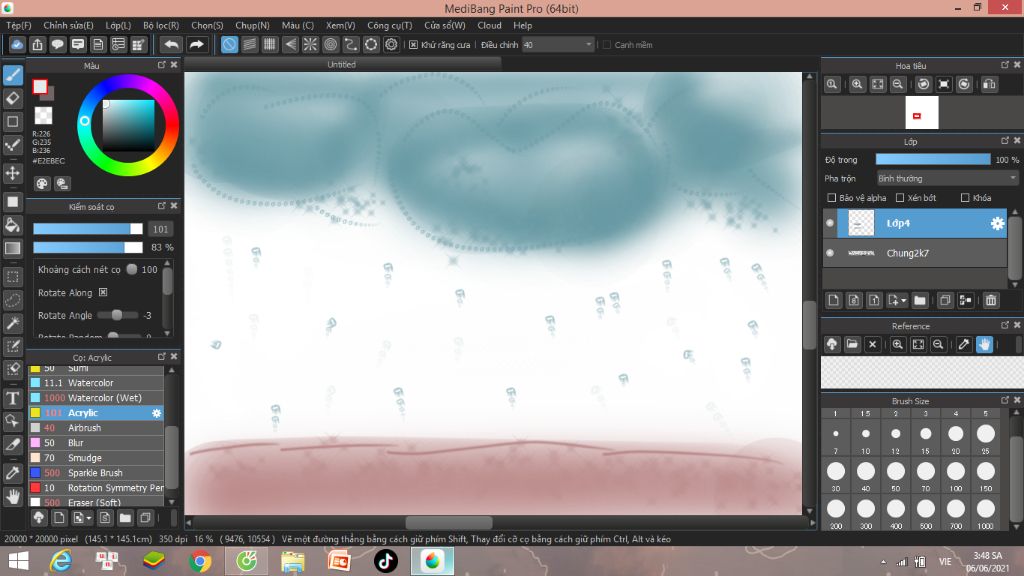This screenshot has height=576, width=1024.
Task: Select the Magic Wand tool
Action: click(x=12, y=323)
